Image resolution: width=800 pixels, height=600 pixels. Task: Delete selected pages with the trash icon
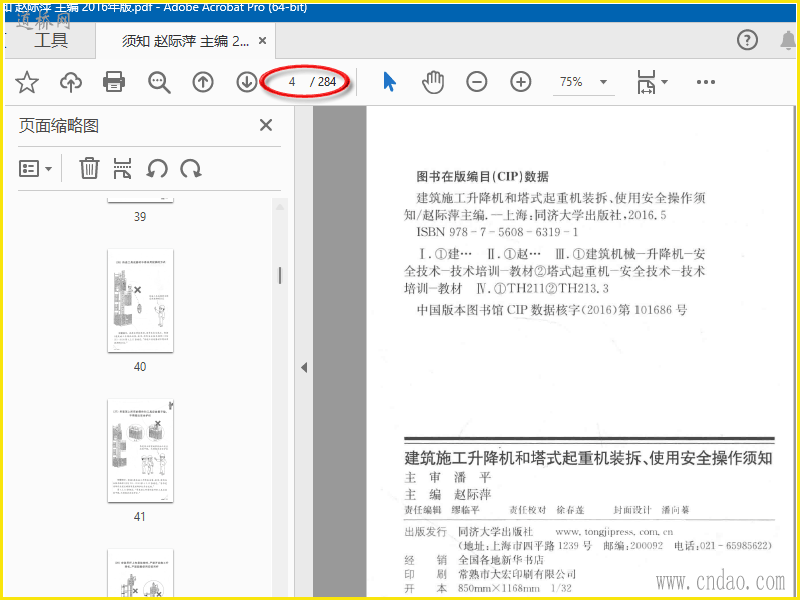[89, 168]
